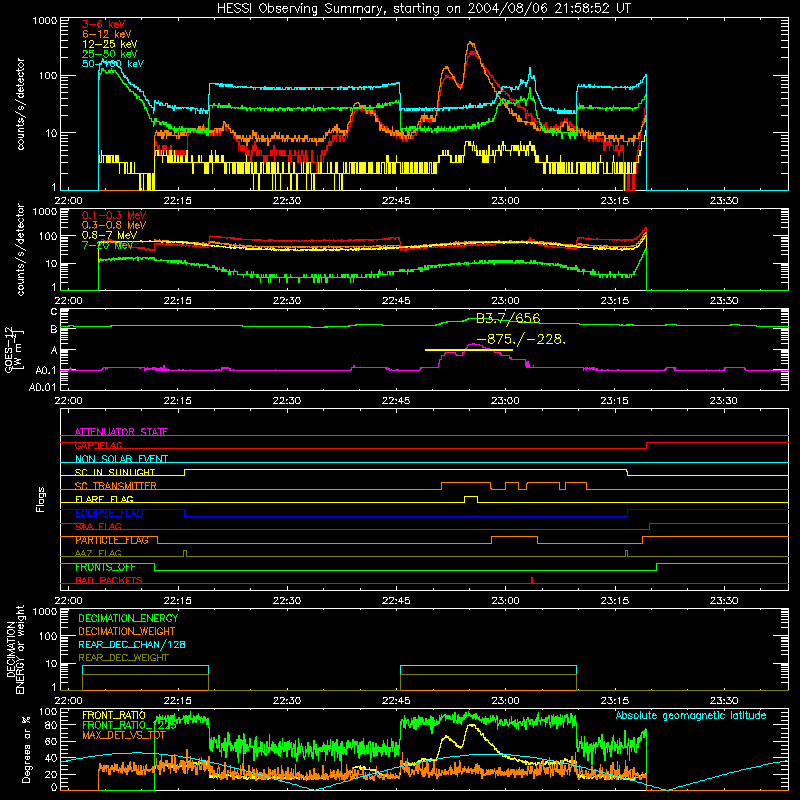Click the 22:45 tick on the top plot
Image resolution: width=800 pixels, height=800 pixels.
pos(396,201)
